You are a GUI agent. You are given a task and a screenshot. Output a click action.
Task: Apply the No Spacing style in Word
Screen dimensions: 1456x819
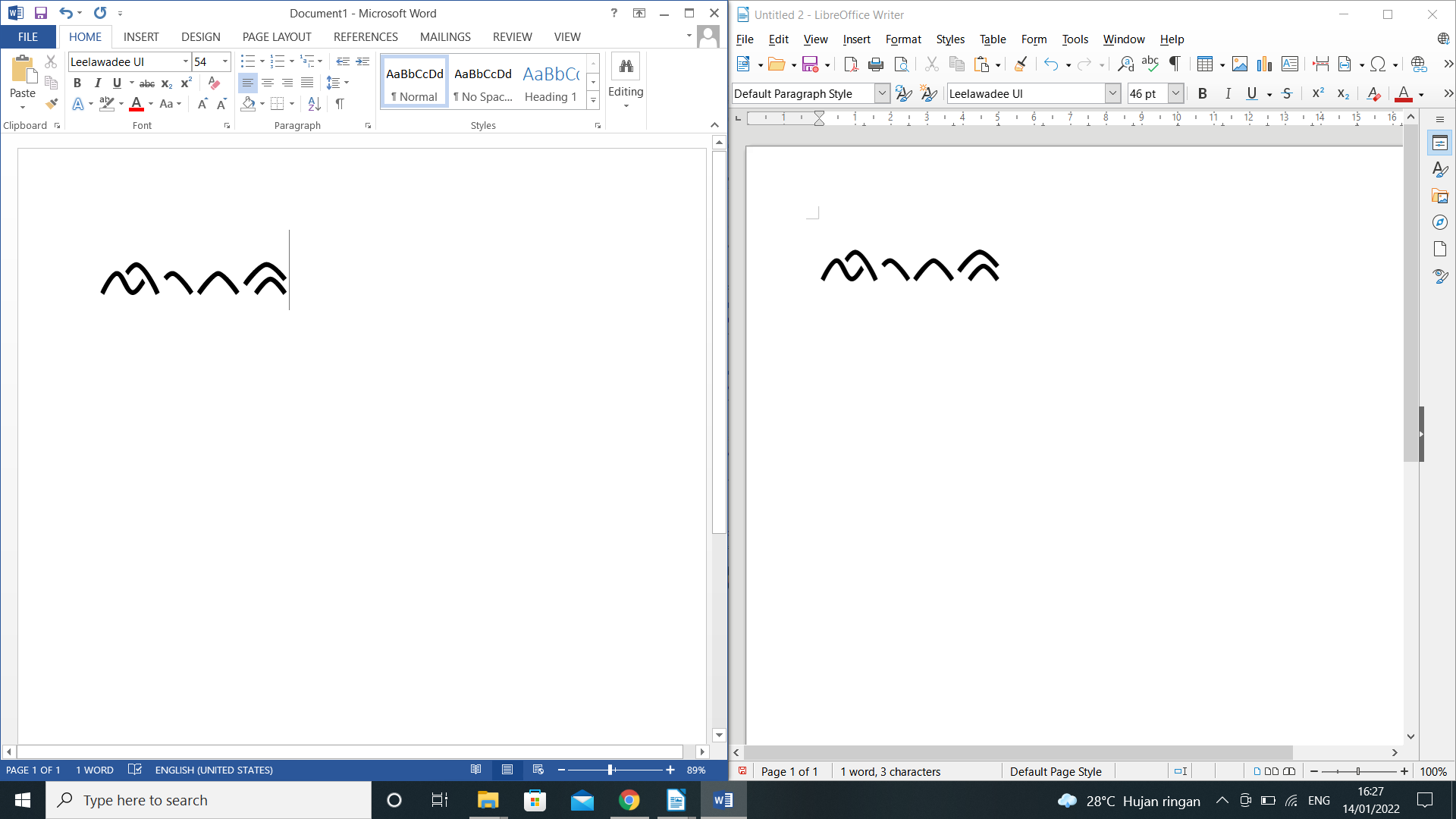(483, 82)
